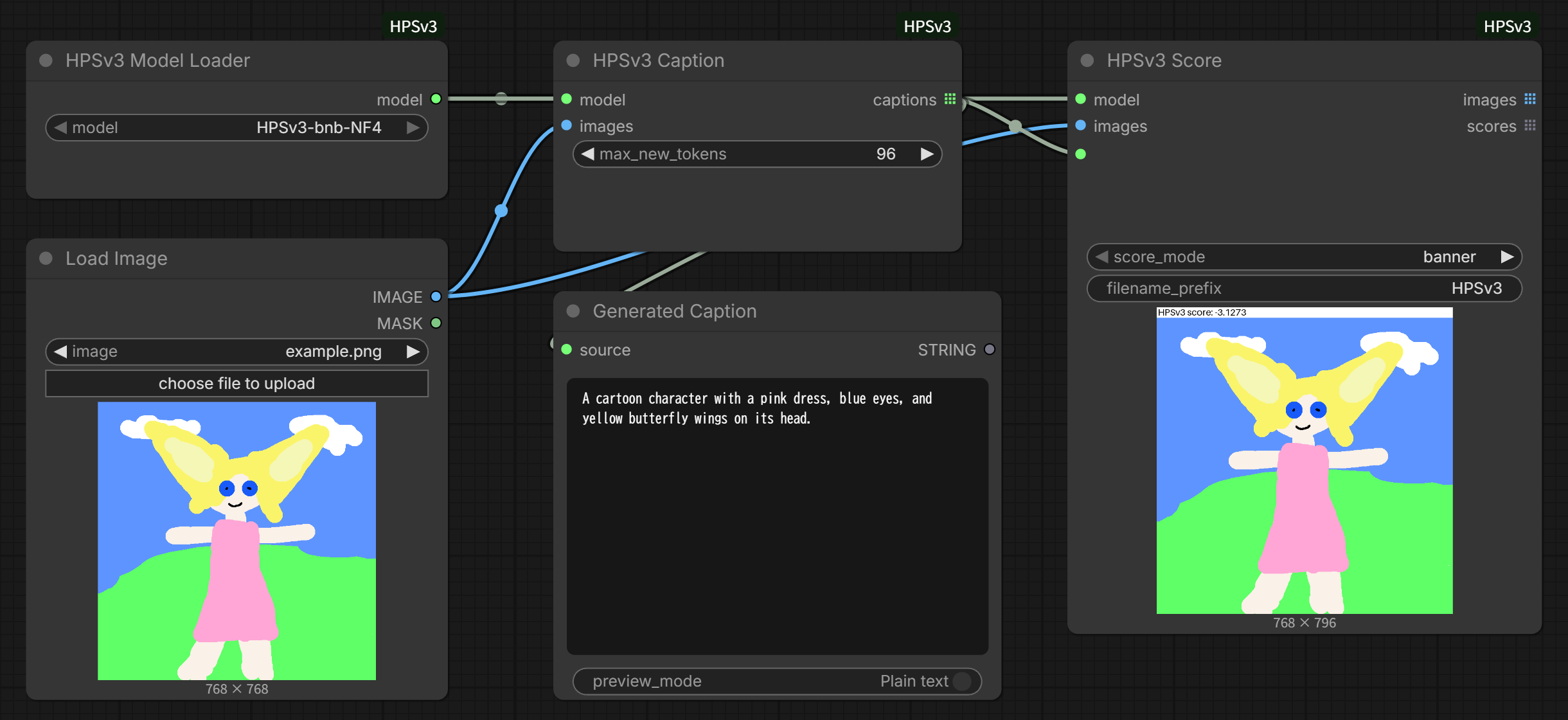Click STRING output socket on Generated Caption
This screenshot has width=1568, height=720.
[990, 349]
